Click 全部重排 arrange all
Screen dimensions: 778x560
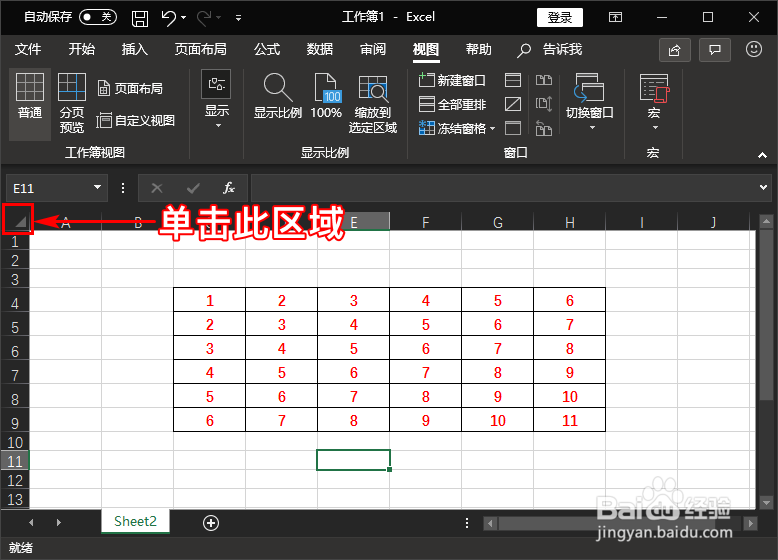tap(453, 104)
